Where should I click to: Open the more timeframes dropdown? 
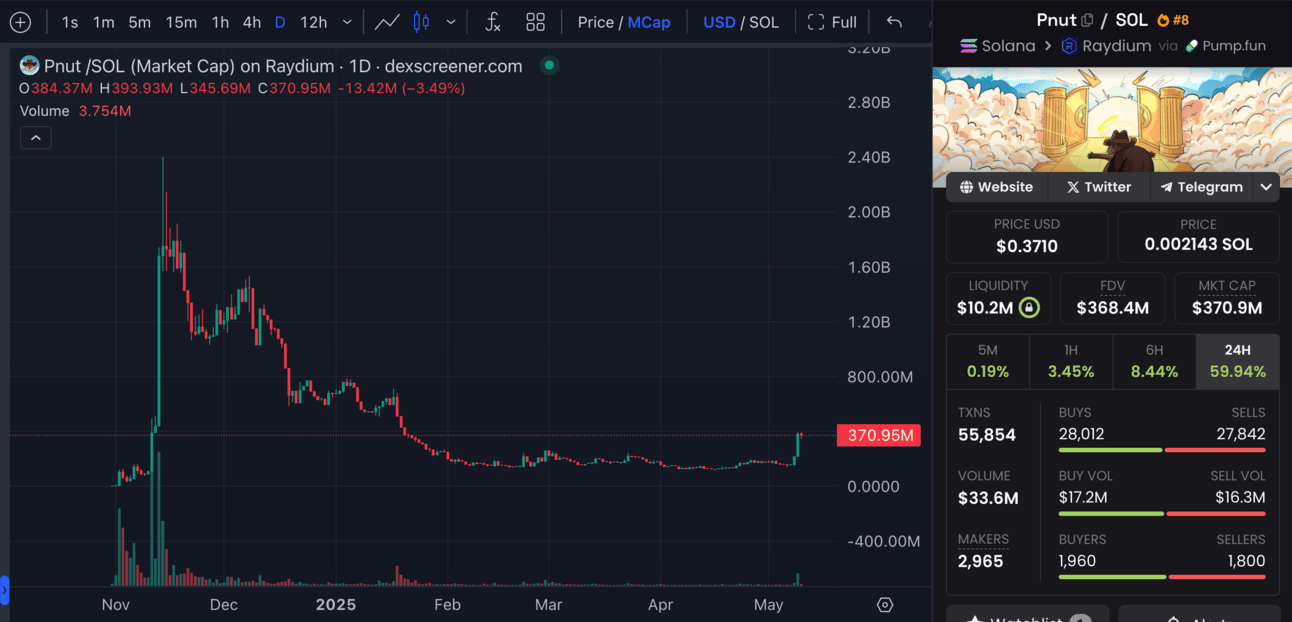(x=347, y=22)
